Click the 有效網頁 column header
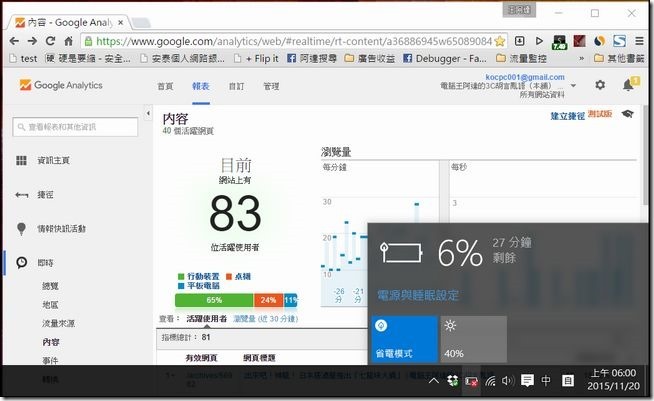This screenshot has height=401, width=654. [201, 358]
